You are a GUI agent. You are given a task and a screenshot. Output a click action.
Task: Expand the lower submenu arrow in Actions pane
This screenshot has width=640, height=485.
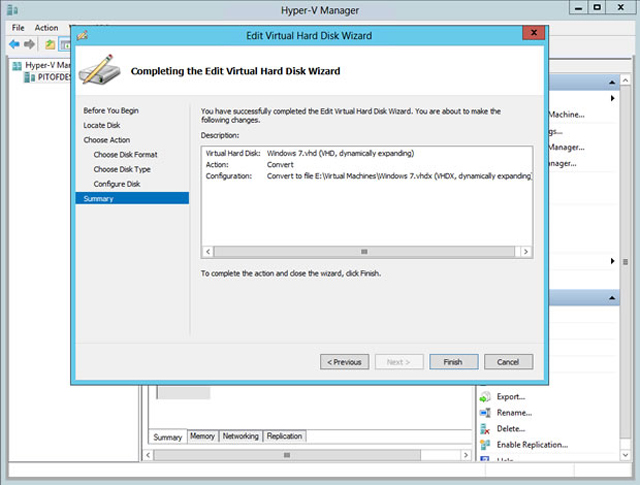tap(613, 261)
